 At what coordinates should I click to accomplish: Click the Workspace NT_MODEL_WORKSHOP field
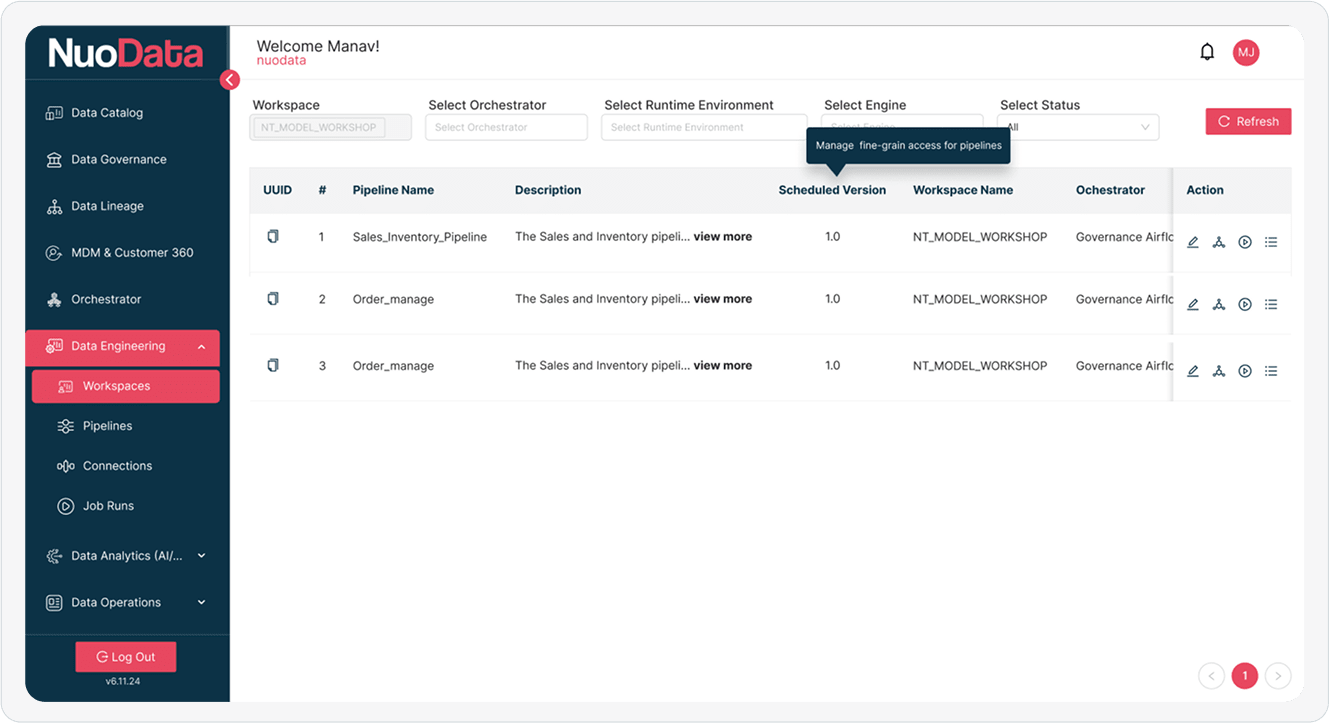[x=331, y=127]
